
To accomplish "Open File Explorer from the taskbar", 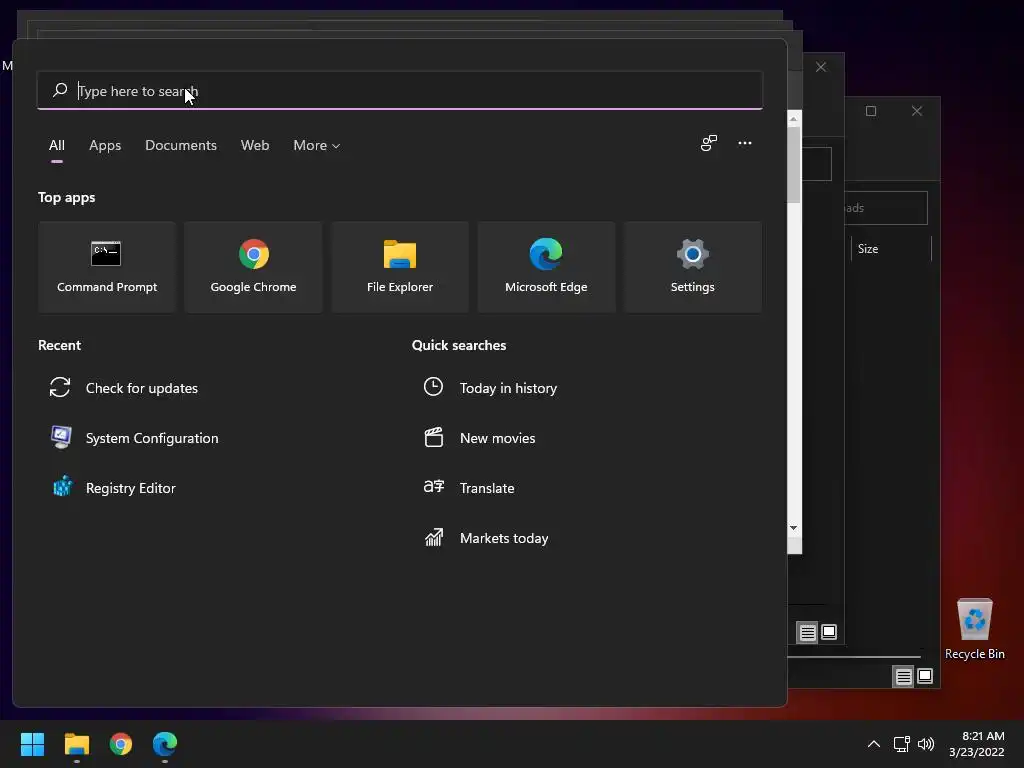I will [x=76, y=744].
